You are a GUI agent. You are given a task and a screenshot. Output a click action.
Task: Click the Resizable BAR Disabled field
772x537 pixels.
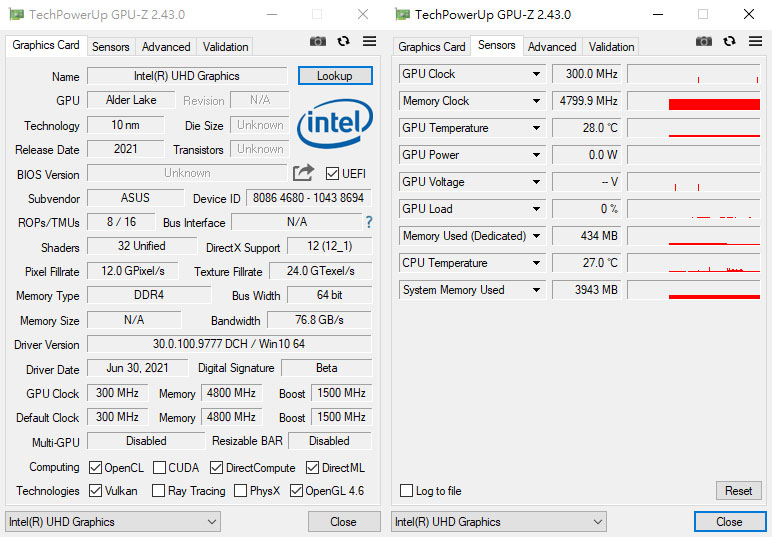(330, 441)
